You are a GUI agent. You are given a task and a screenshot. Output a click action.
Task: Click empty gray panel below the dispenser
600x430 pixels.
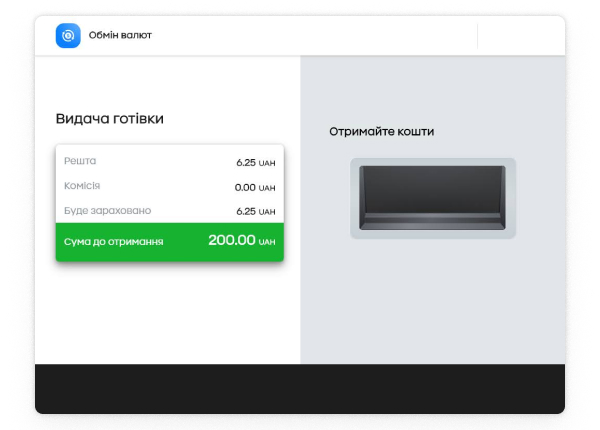tap(432, 300)
